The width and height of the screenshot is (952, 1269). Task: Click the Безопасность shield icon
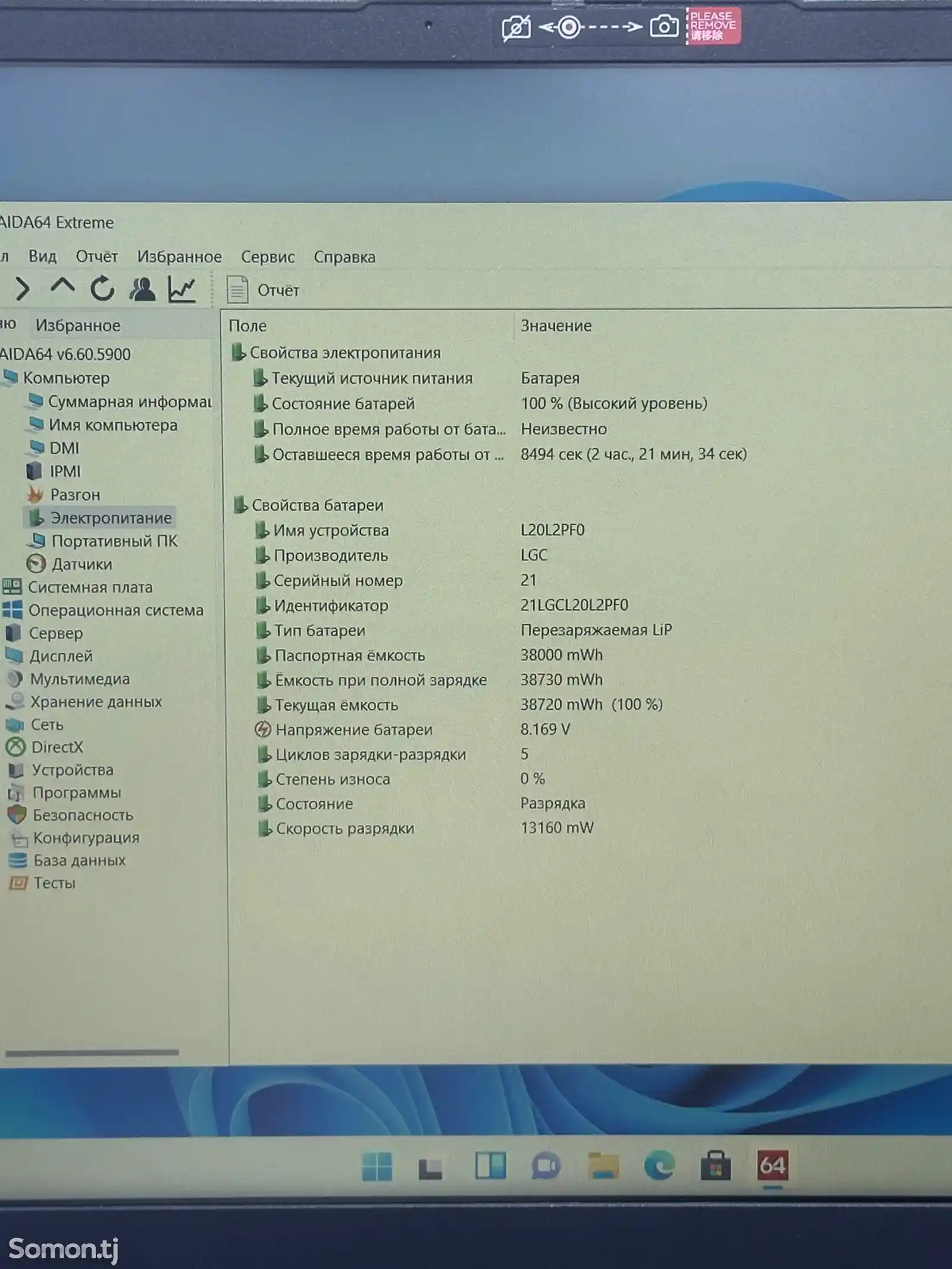tap(17, 815)
